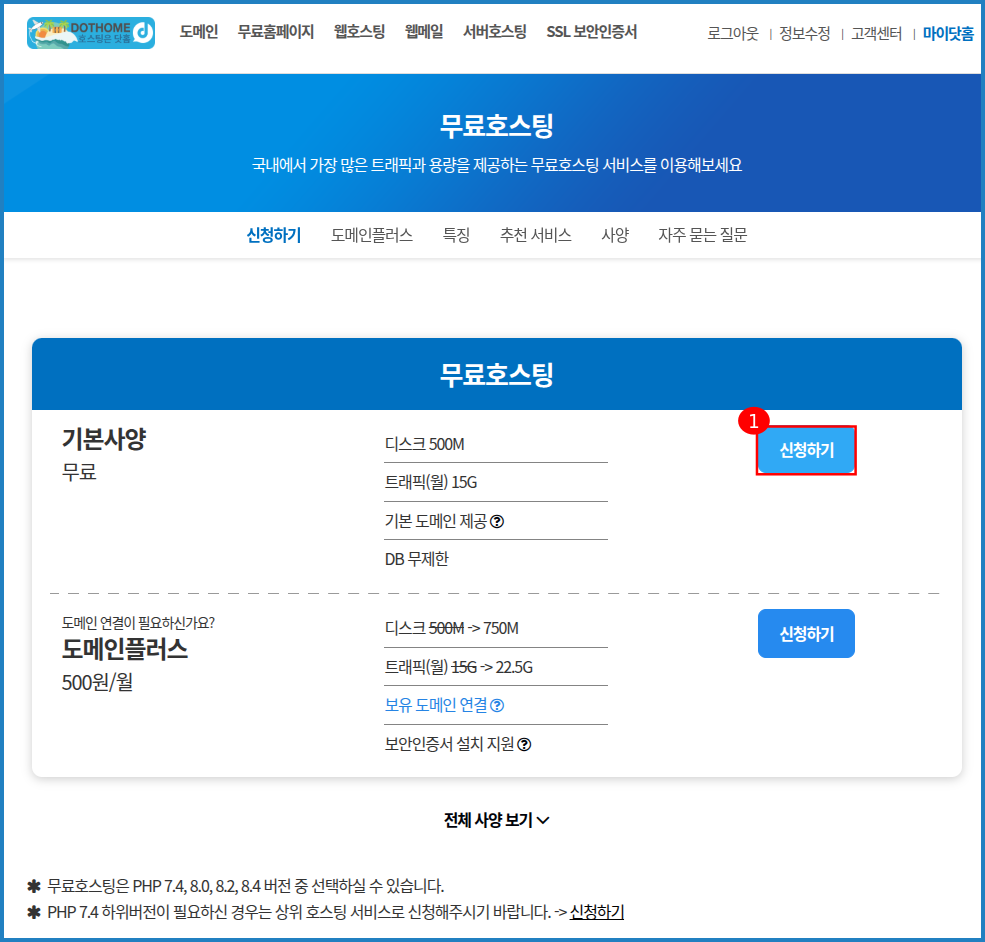The width and height of the screenshot is (985, 942).
Task: Click the 로그아웃 link
Action: pyautogui.click(x=733, y=34)
